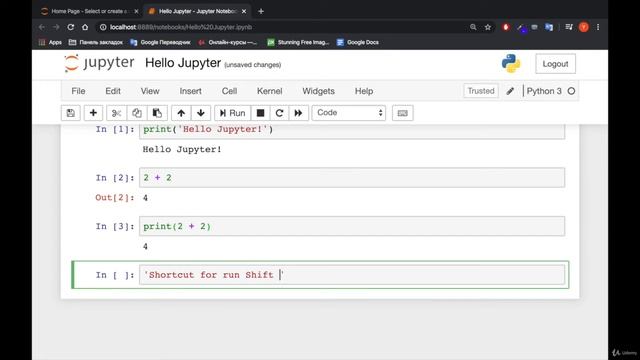Open the Google Переводчик bookmark
Viewport: 640px width, 360px height.
tap(160, 42)
